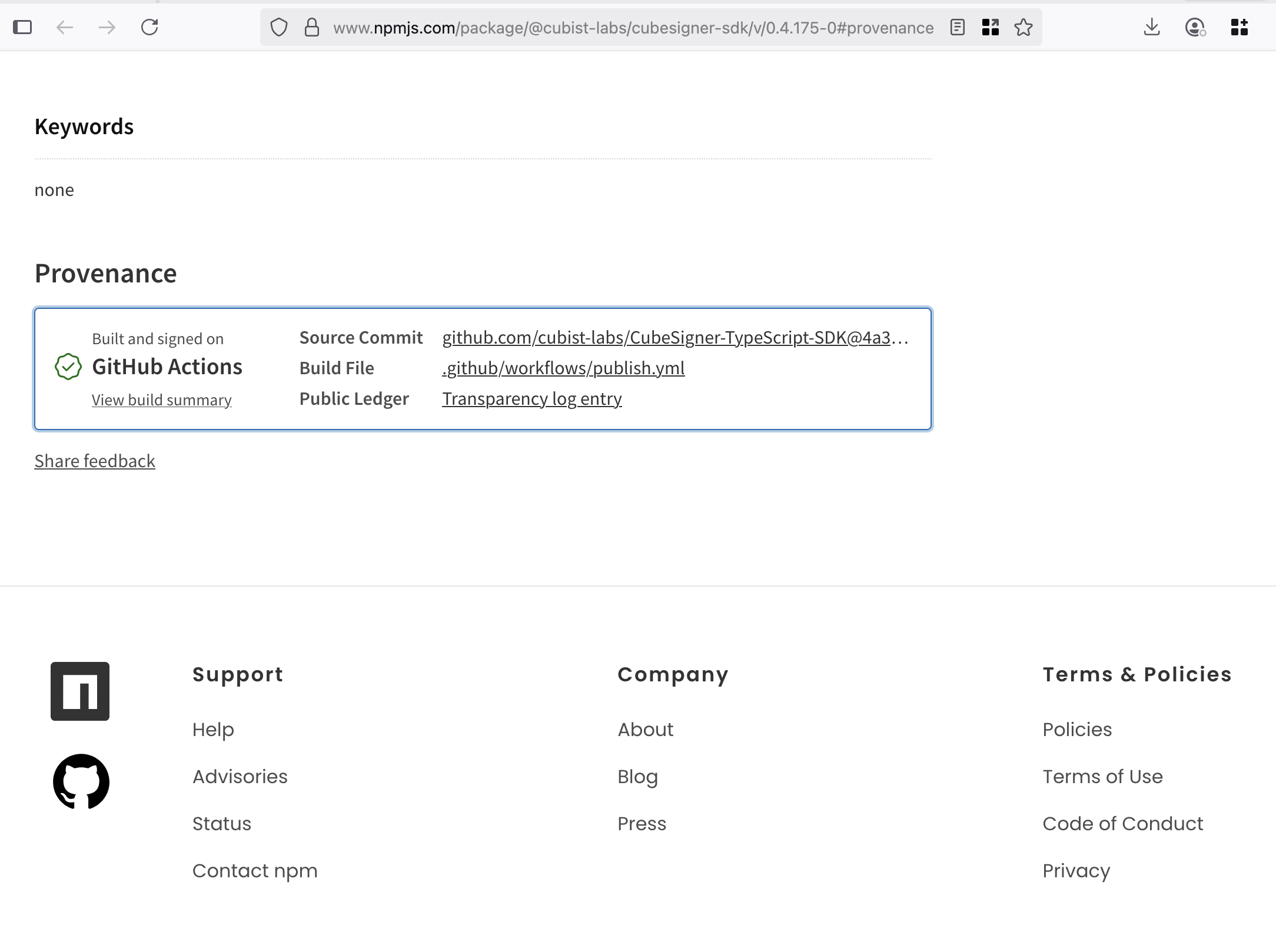Visit the npm Blog link

point(638,777)
